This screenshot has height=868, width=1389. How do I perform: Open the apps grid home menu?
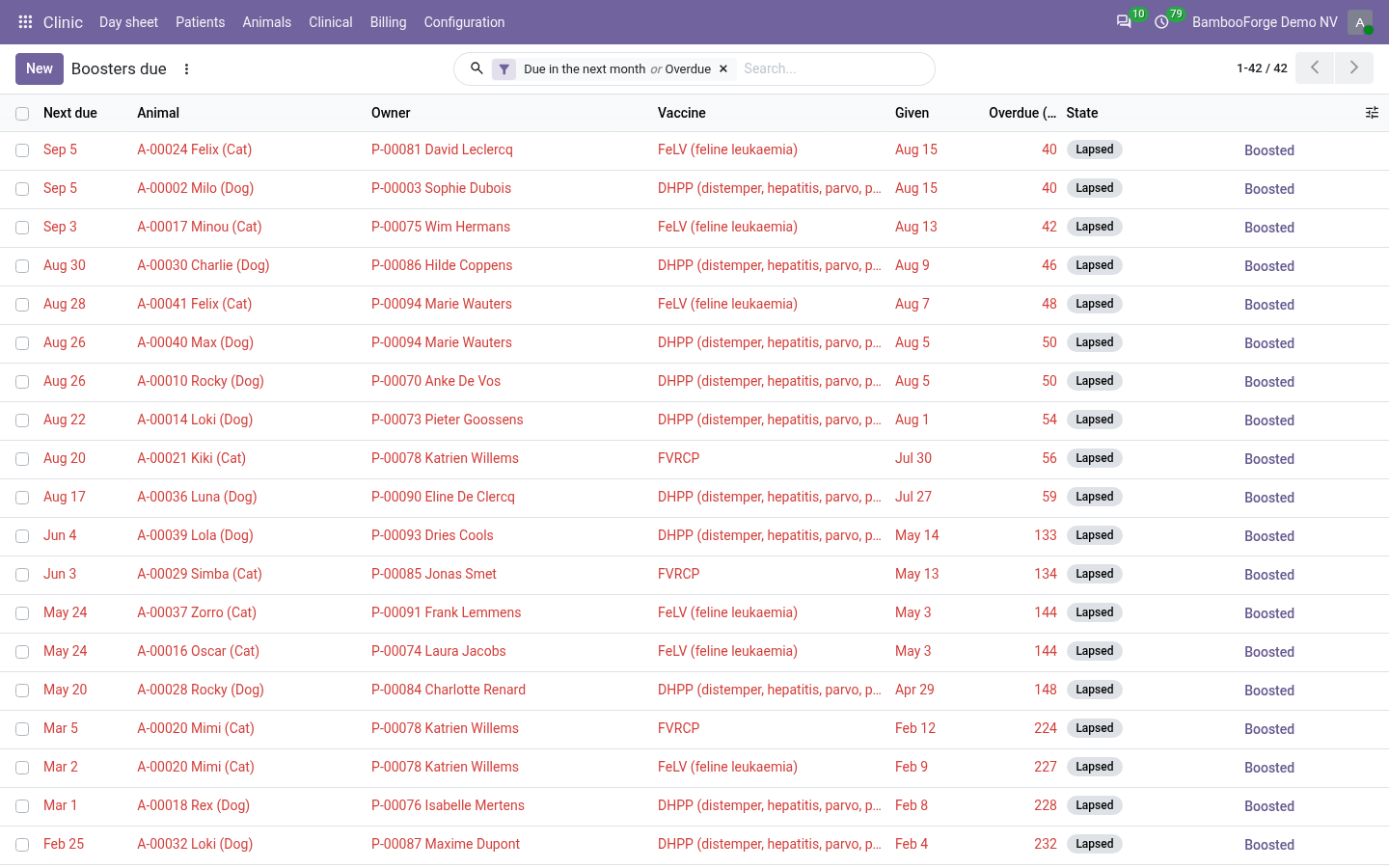(26, 22)
